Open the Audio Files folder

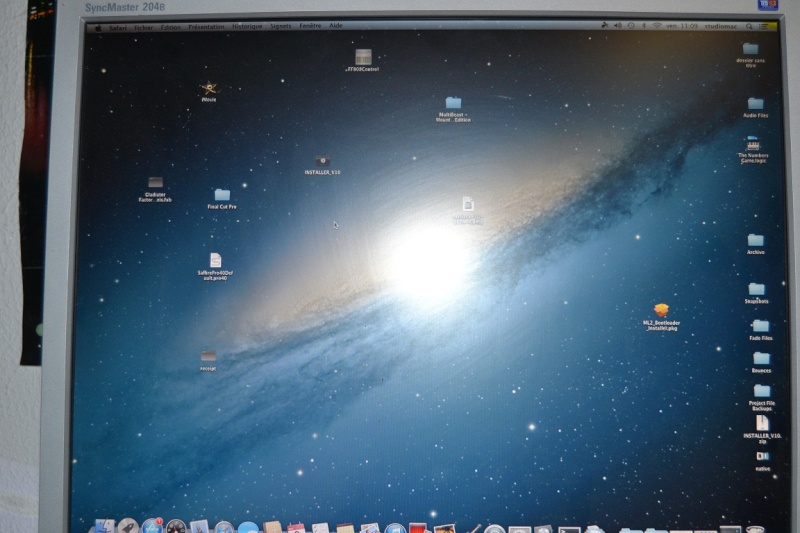tap(755, 104)
